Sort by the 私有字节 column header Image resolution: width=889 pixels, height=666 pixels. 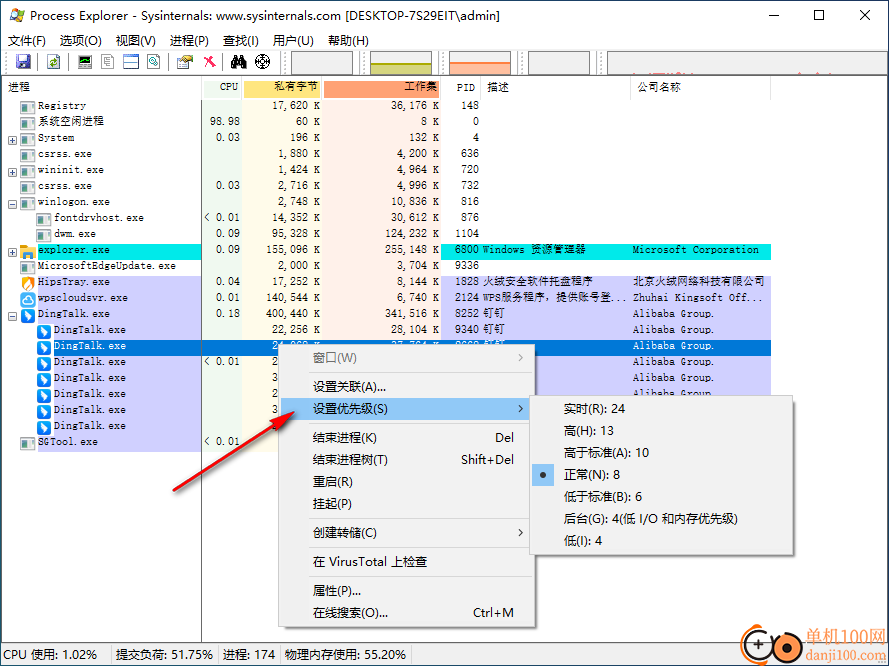(x=282, y=87)
